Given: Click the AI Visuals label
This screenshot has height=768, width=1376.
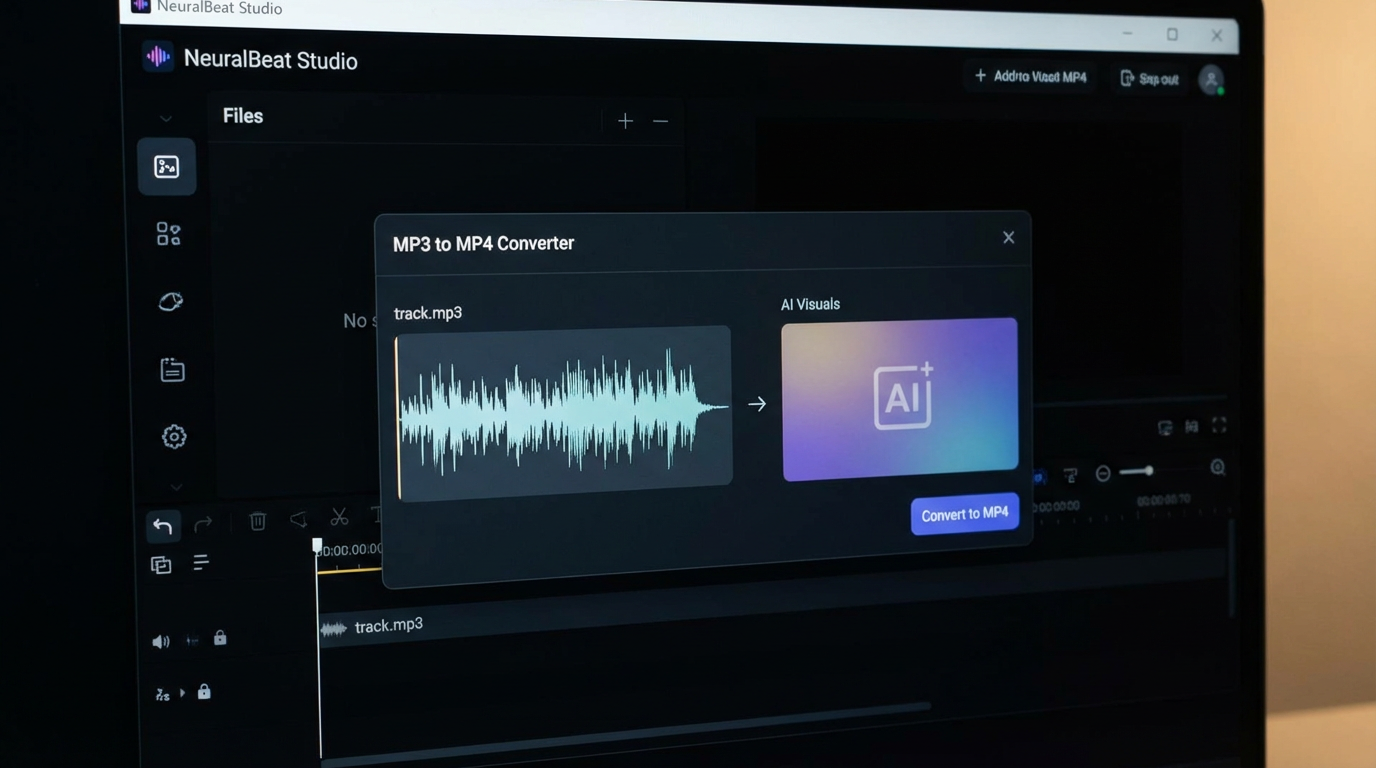Looking at the screenshot, I should coord(810,304).
